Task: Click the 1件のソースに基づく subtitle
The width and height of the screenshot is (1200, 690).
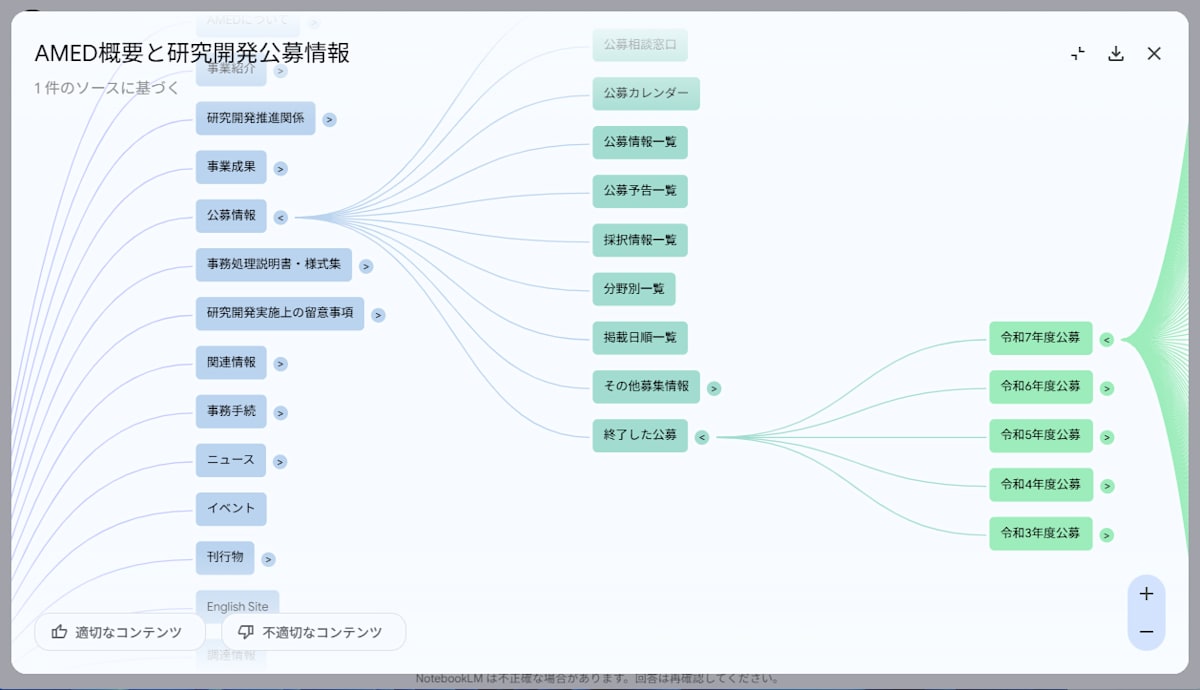Action: (x=107, y=88)
